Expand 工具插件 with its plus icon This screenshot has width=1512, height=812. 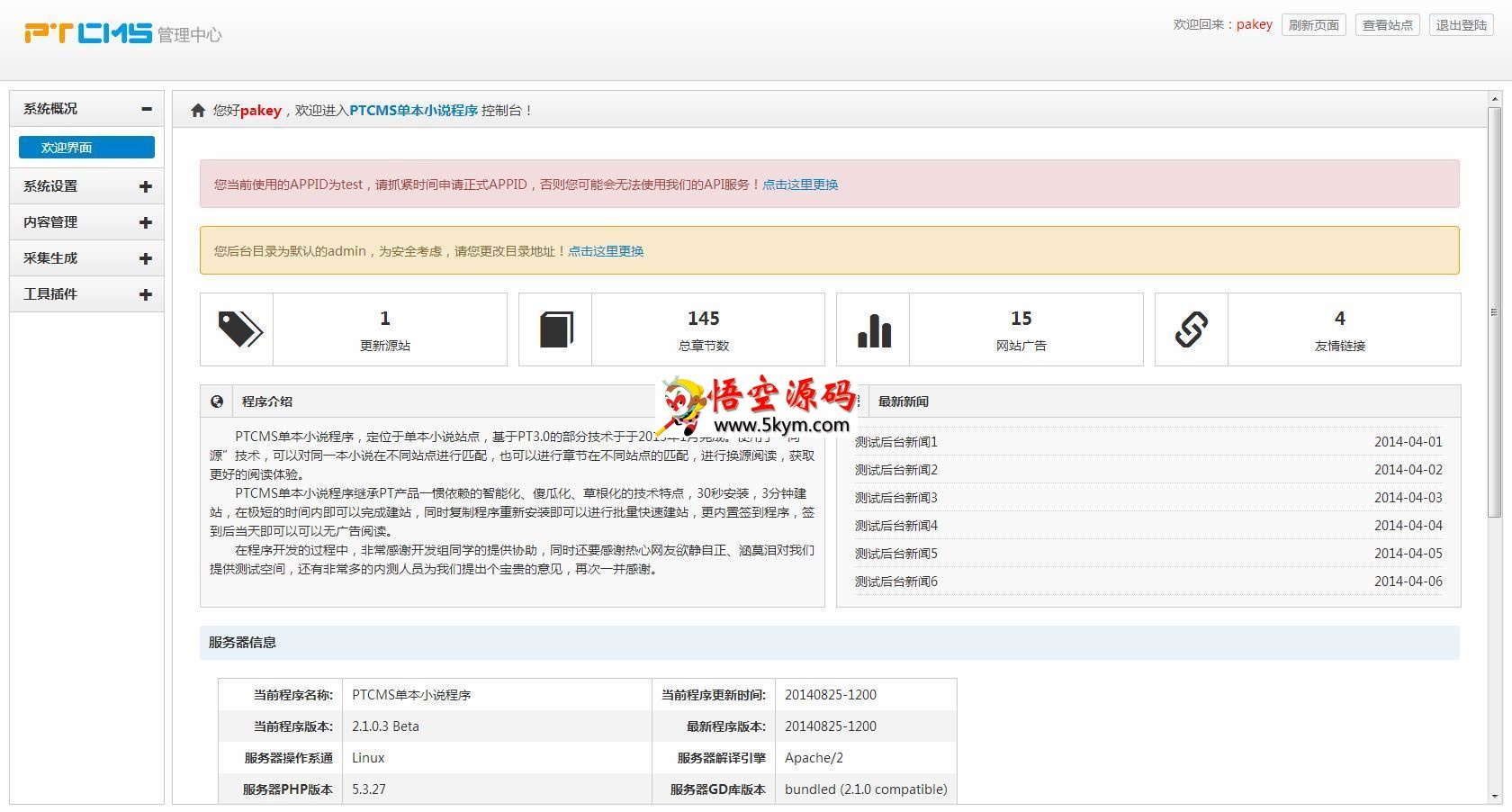pyautogui.click(x=146, y=294)
